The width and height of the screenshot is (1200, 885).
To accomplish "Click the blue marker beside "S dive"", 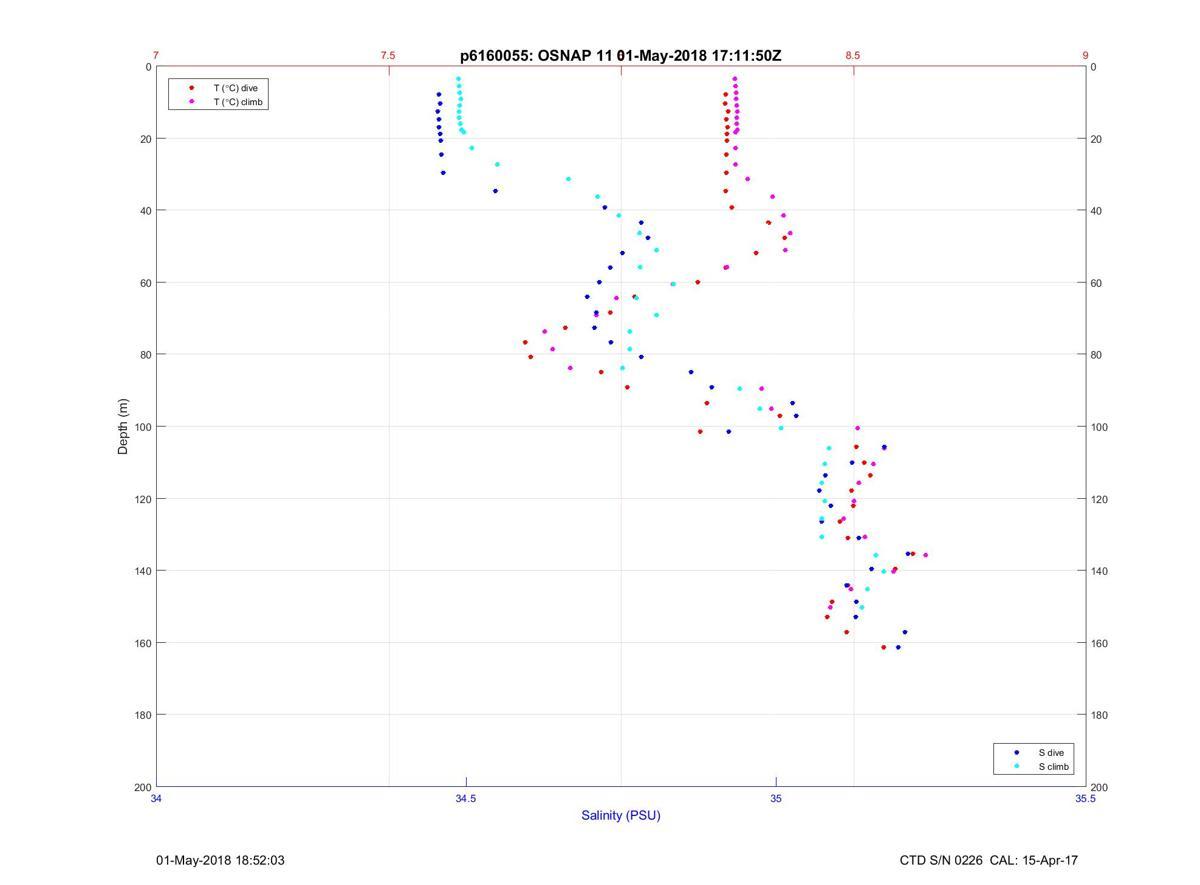I will (x=1017, y=752).
